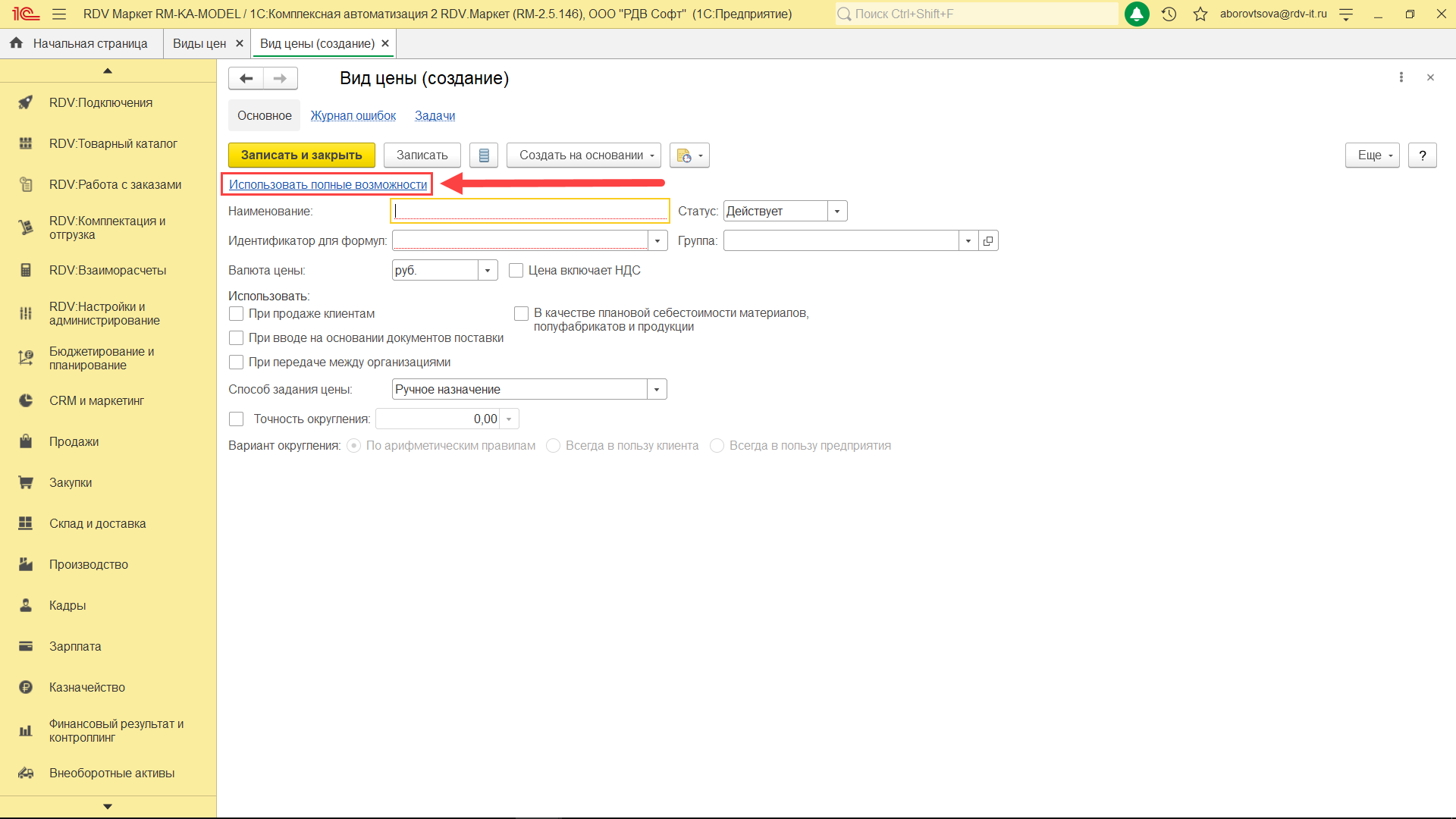The image size is (1456, 819).
Task: Select Всегда в пользу клиента radio
Action: coord(554,446)
